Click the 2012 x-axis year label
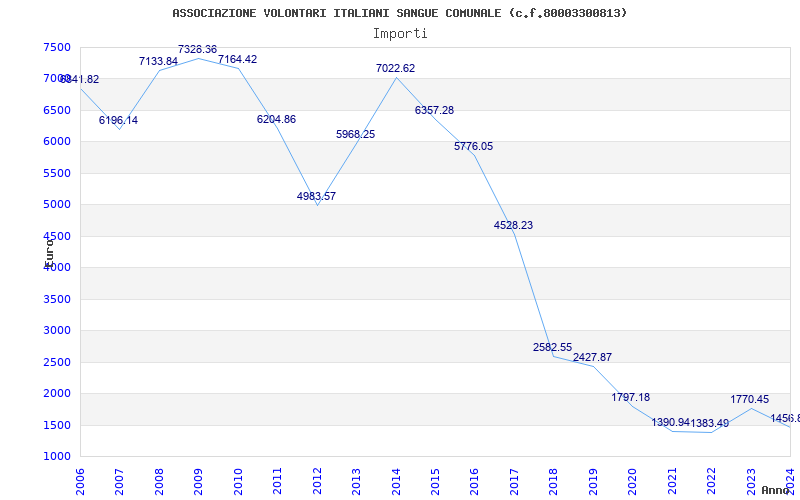800x500 pixels. coord(317,482)
